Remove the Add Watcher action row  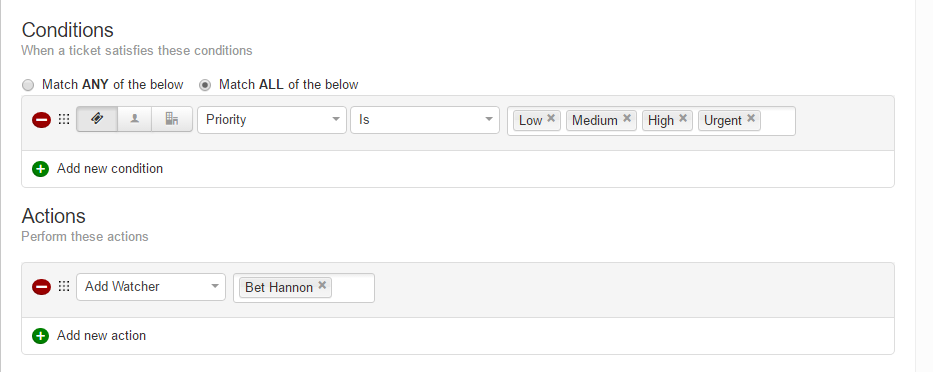coord(41,287)
